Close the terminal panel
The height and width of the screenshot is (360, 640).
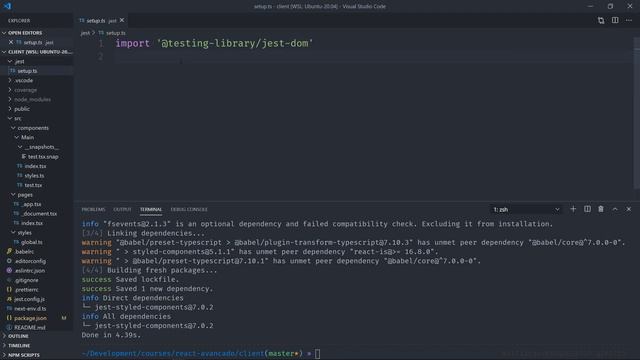coord(629,209)
